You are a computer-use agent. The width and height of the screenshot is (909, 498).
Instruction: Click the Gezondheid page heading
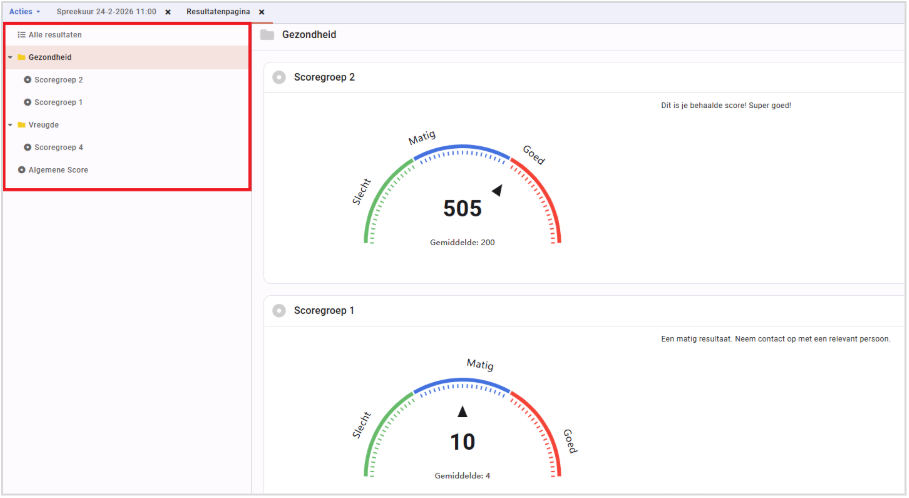(309, 35)
